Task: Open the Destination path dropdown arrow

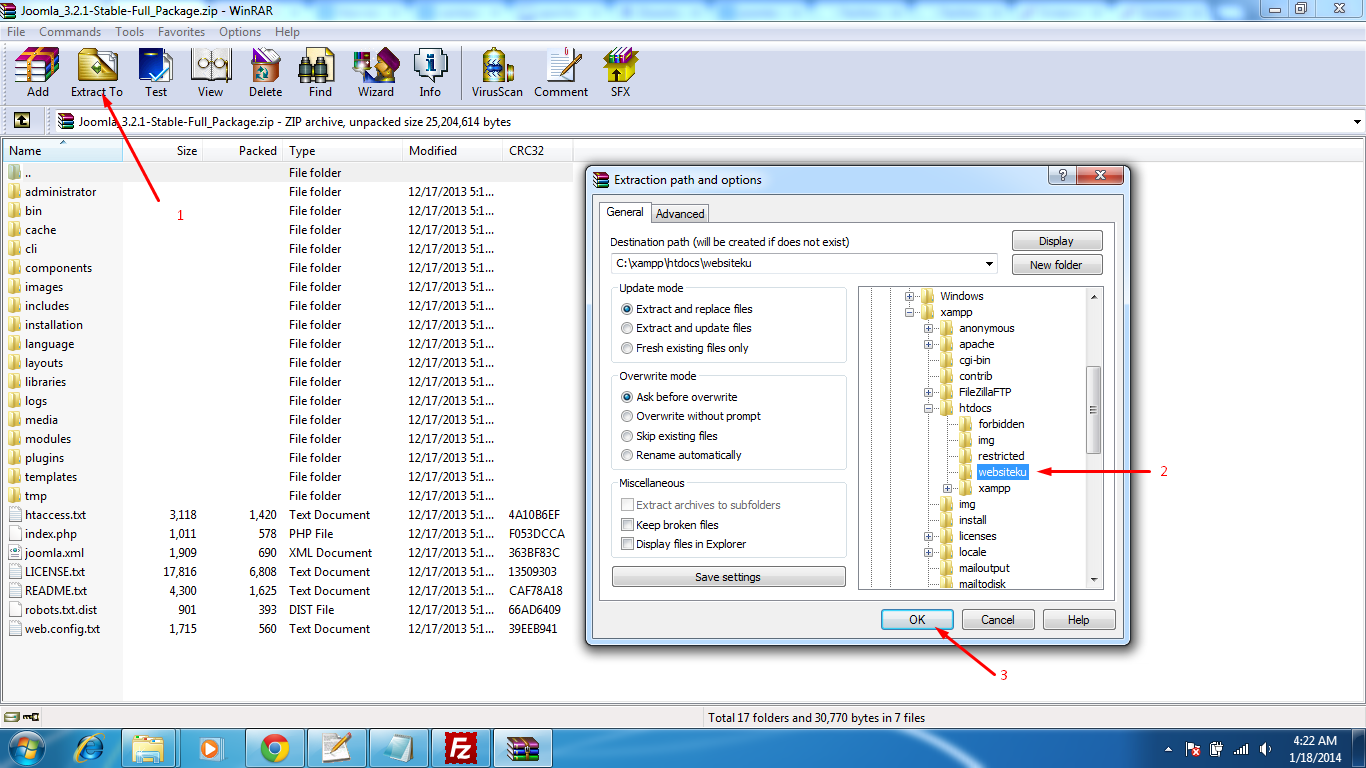Action: 990,264
